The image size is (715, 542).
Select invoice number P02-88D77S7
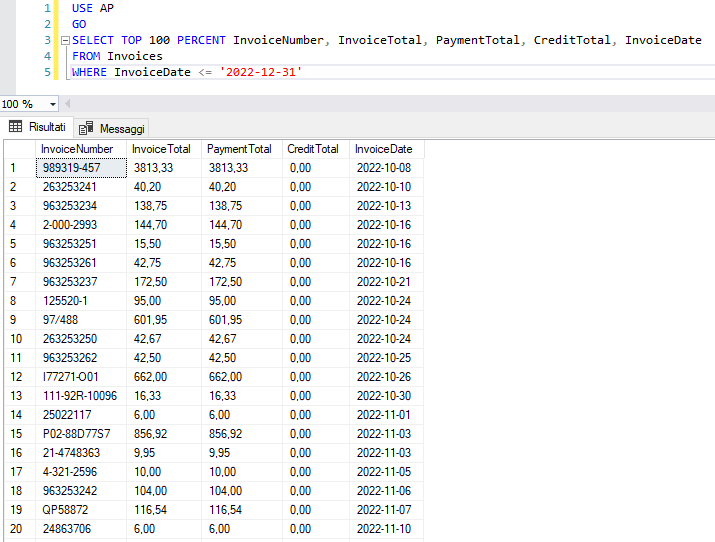click(x=81, y=434)
